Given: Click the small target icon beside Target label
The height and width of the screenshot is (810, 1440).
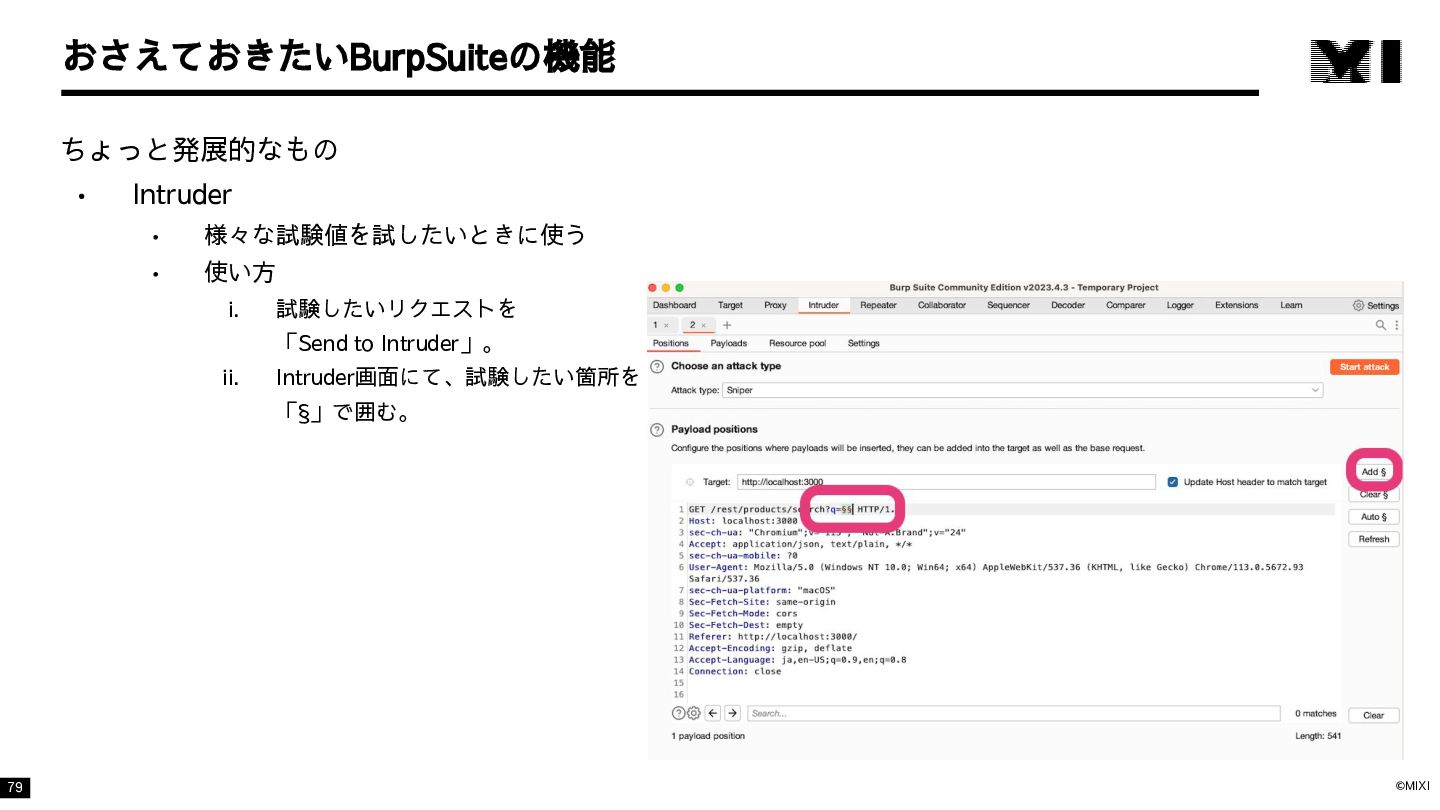Looking at the screenshot, I should point(690,482).
